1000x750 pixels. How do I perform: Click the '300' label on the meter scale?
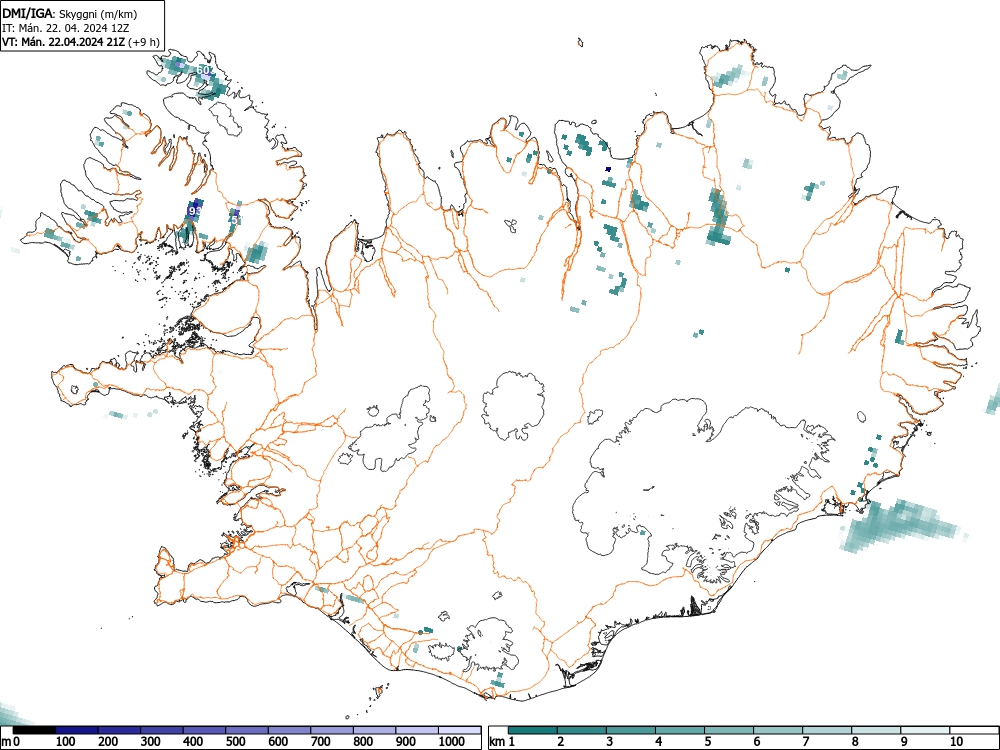[151, 741]
